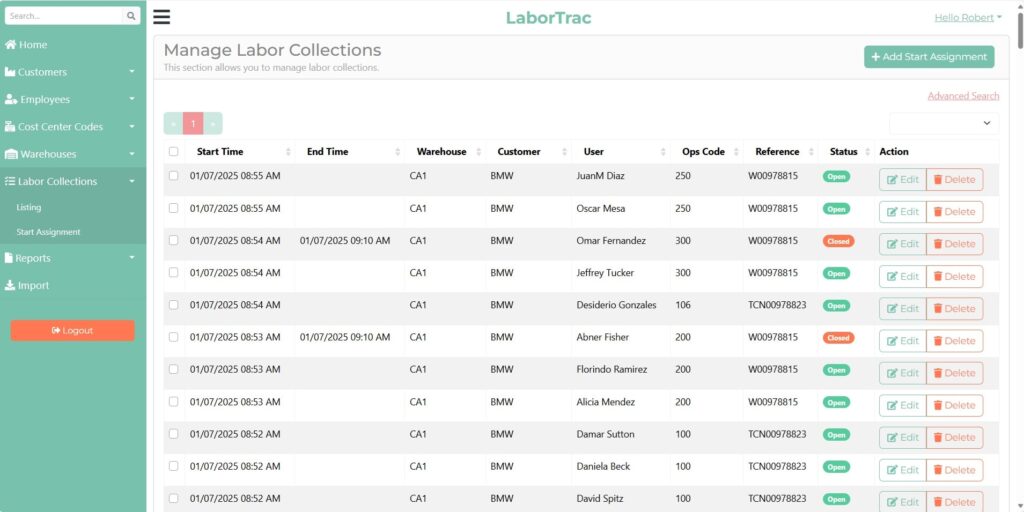1024x512 pixels.
Task: Select the Omar Fernandez row checkbox
Action: 174,241
